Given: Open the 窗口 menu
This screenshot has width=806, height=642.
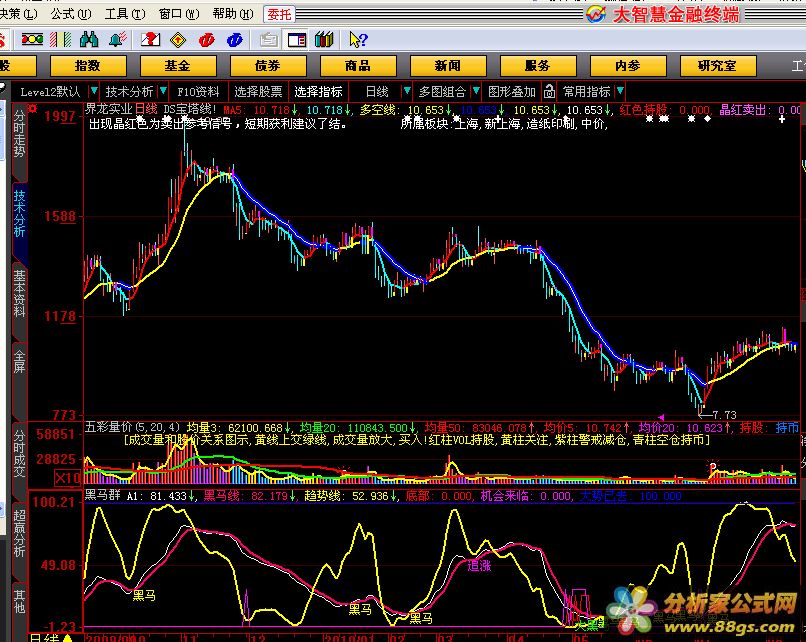Looking at the screenshot, I should 179,14.
